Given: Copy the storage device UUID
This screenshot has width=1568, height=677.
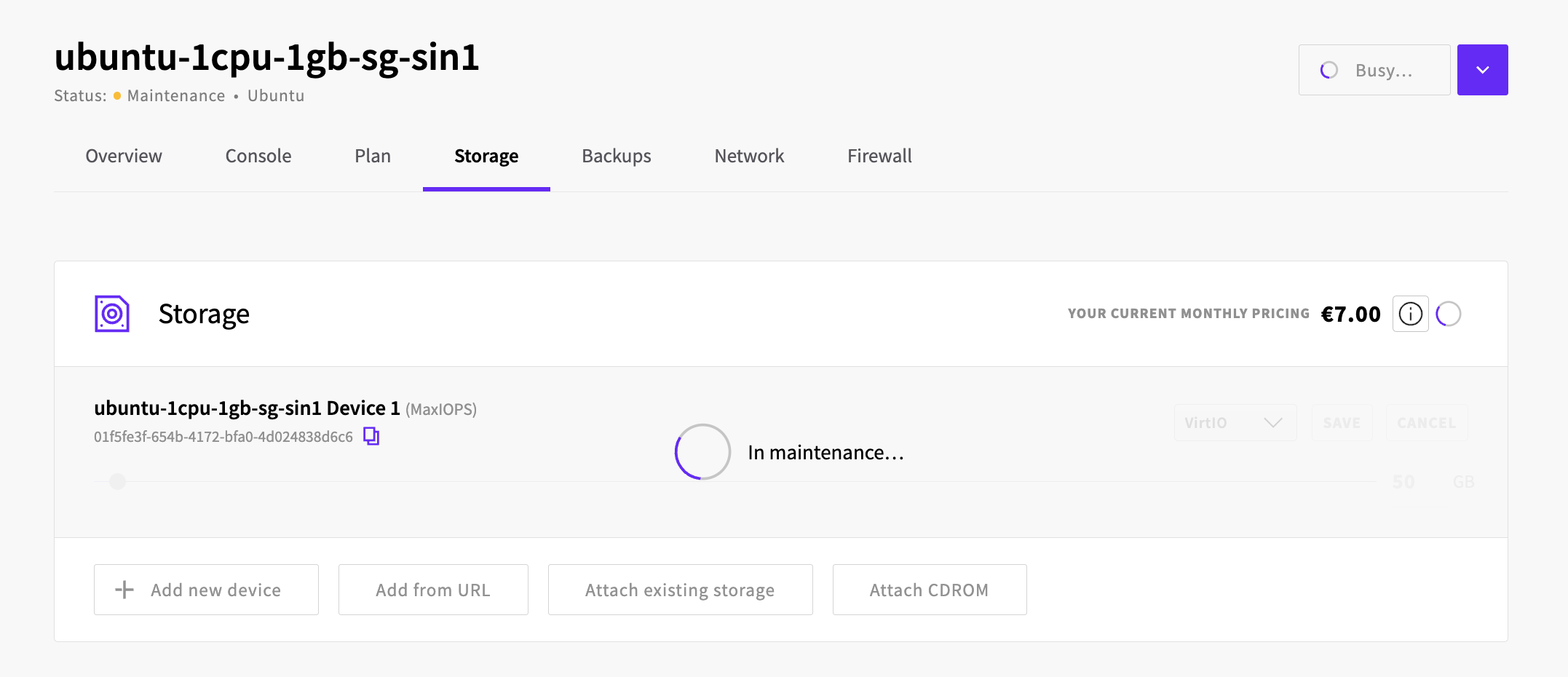Looking at the screenshot, I should [371, 436].
